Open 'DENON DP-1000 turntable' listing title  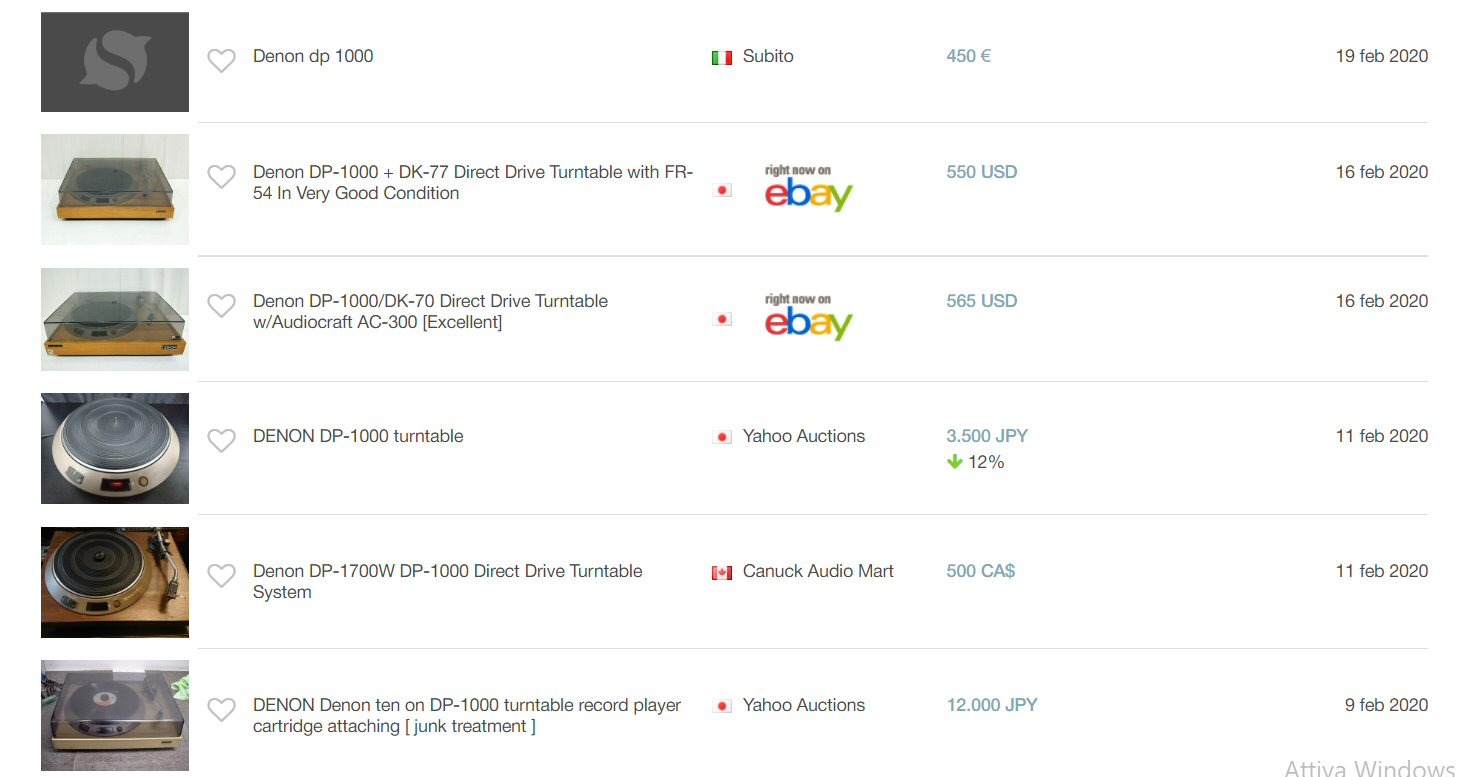358,436
